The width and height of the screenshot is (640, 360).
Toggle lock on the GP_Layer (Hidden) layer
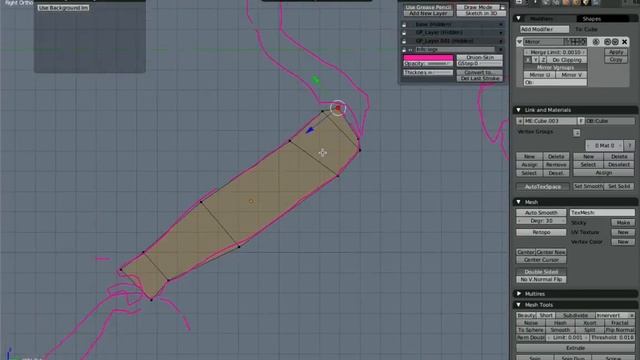[x=404, y=33]
